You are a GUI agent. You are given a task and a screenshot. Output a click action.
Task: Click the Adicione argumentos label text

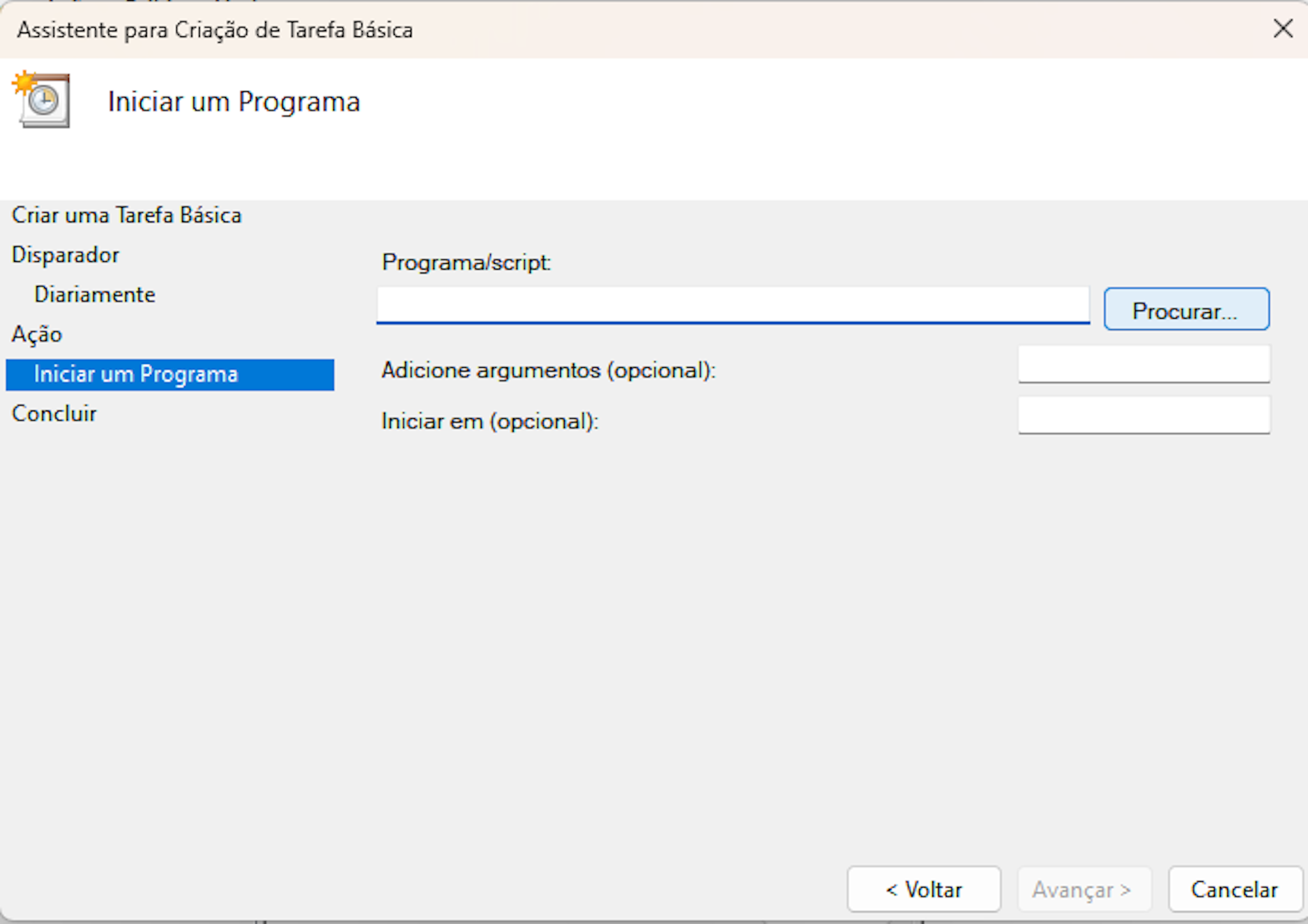click(549, 370)
